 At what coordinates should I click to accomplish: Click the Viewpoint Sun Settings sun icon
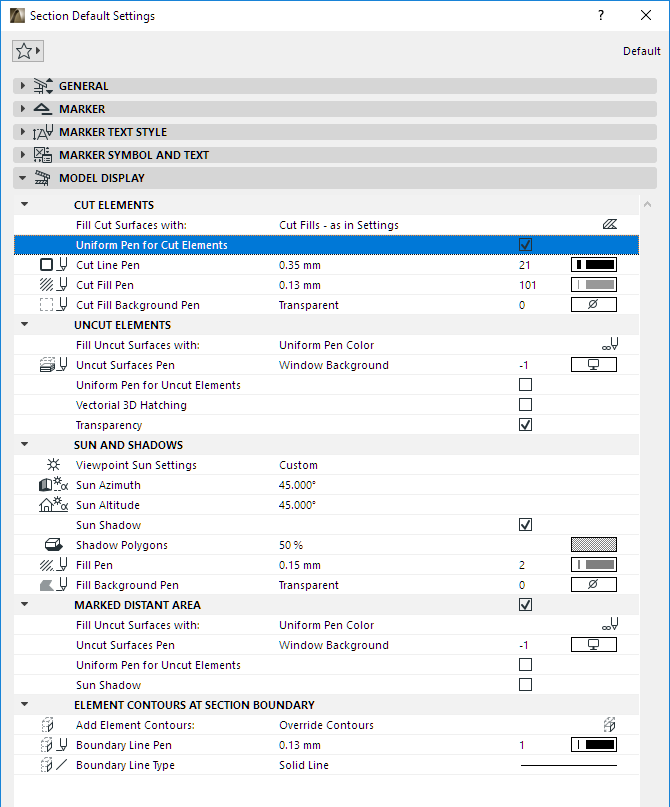coord(54,465)
